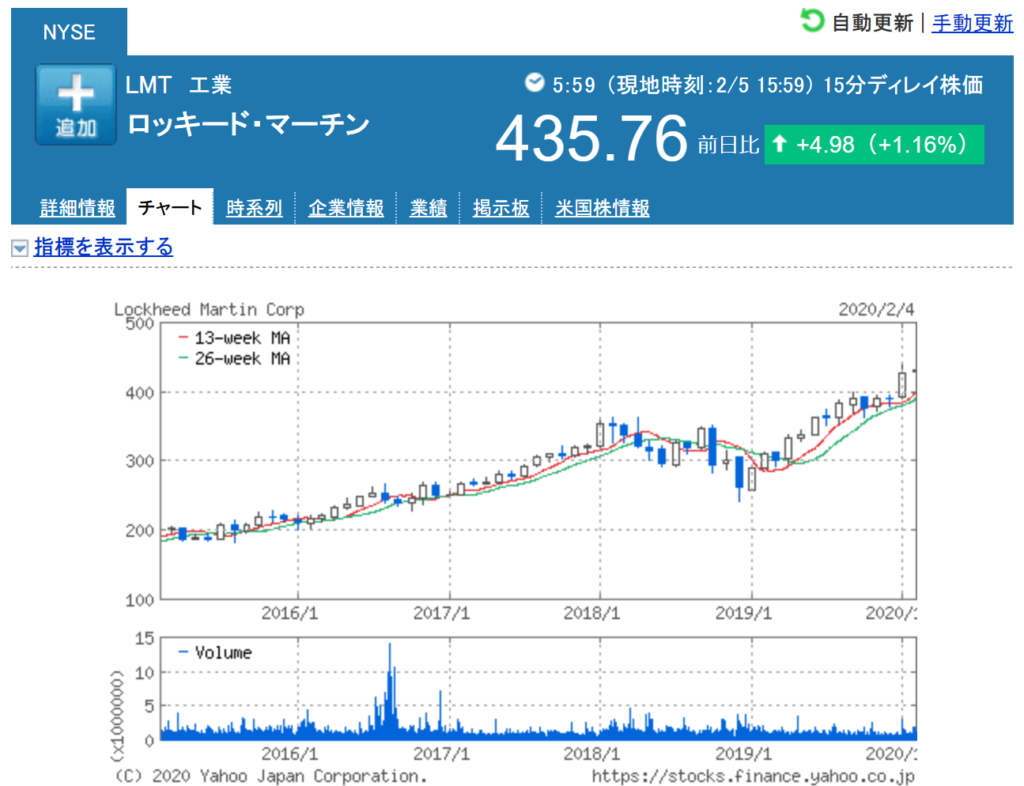Click the green up arrow icon
This screenshot has width=1024, height=786.
click(779, 143)
